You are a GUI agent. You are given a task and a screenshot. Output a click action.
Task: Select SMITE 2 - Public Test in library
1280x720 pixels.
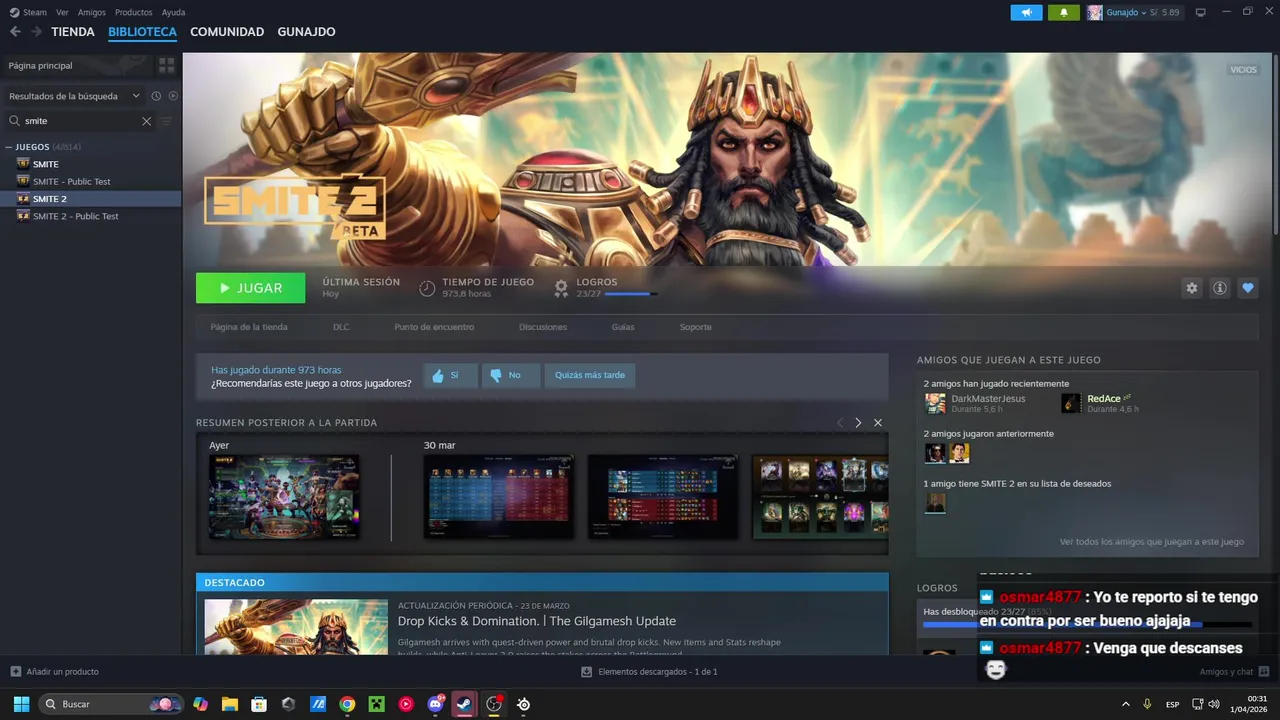click(x=76, y=216)
